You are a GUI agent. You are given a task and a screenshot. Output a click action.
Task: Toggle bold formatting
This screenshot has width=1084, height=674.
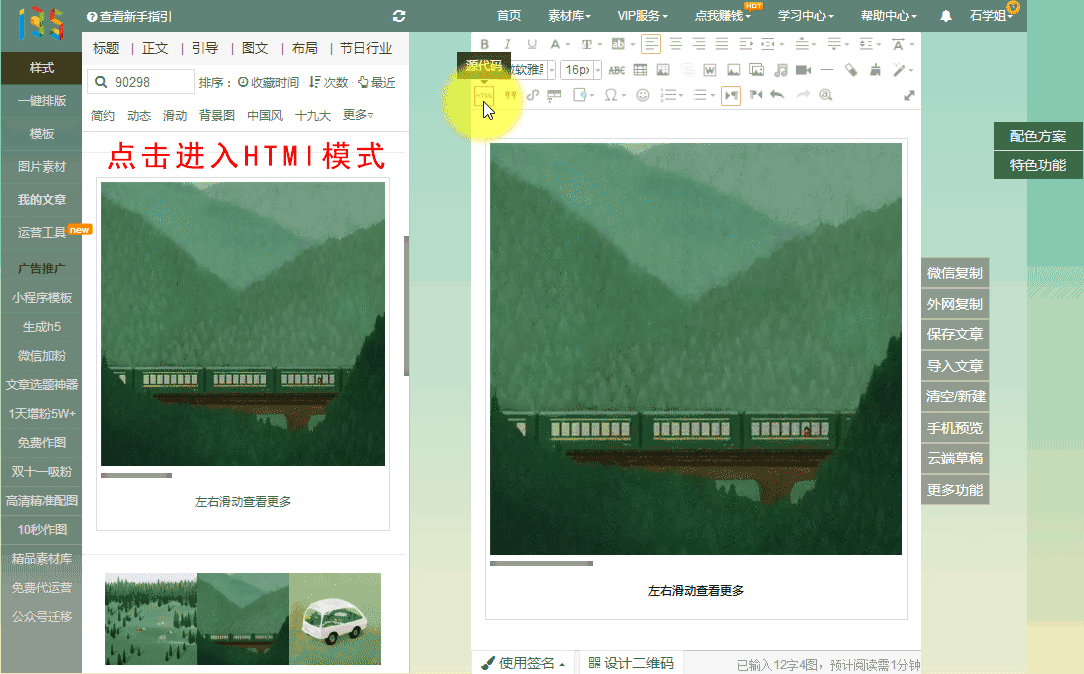485,44
